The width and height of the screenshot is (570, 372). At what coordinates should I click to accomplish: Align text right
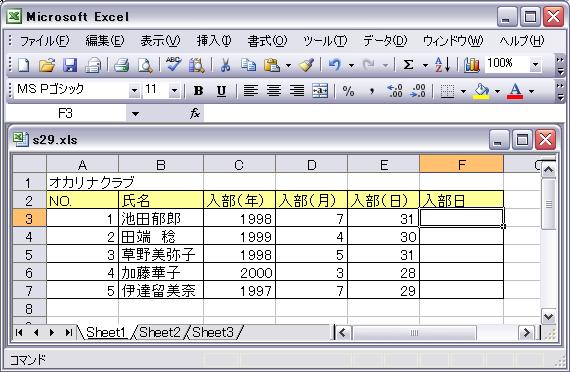297,91
